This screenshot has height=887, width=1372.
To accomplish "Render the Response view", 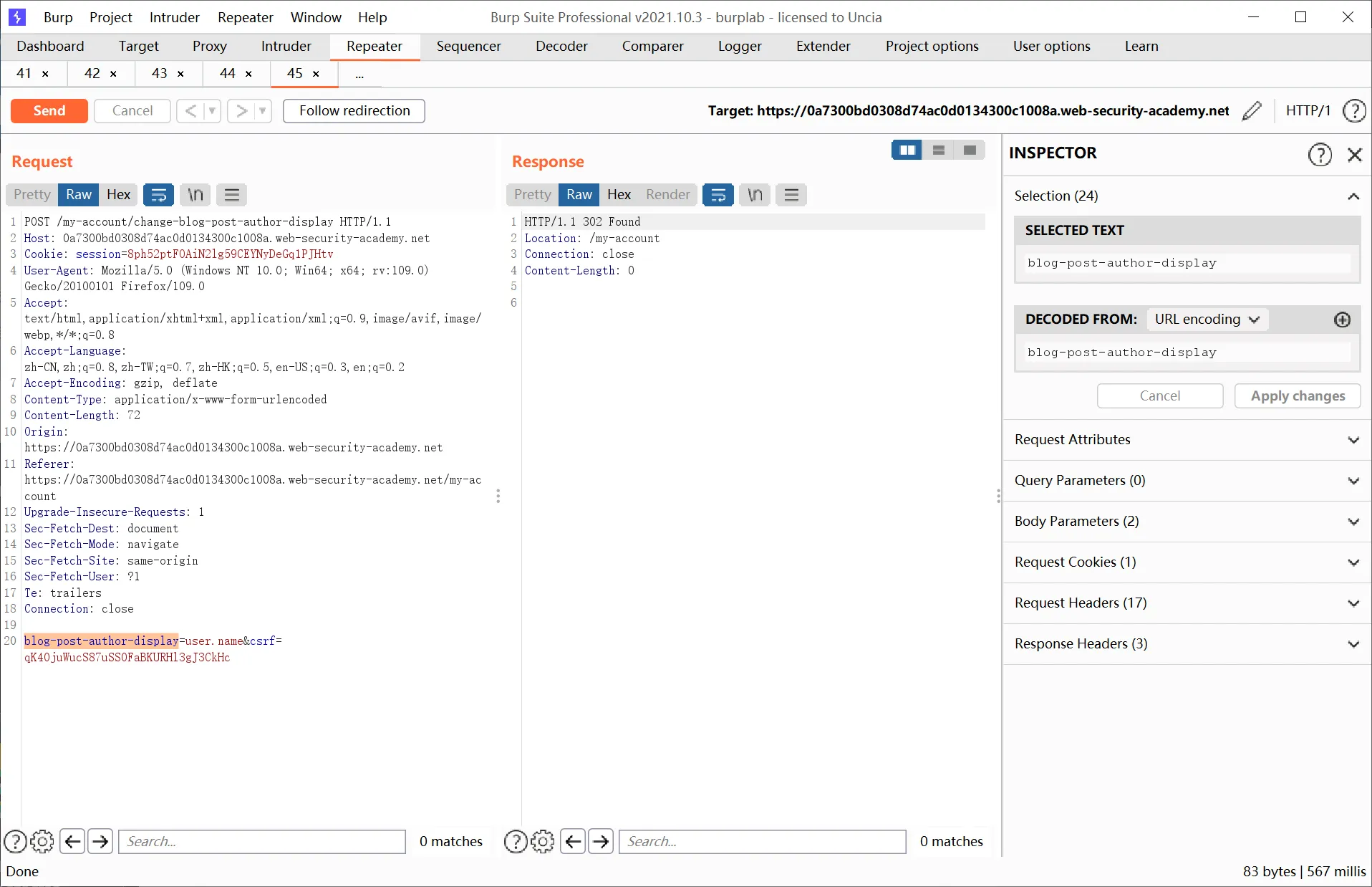I will [x=667, y=195].
